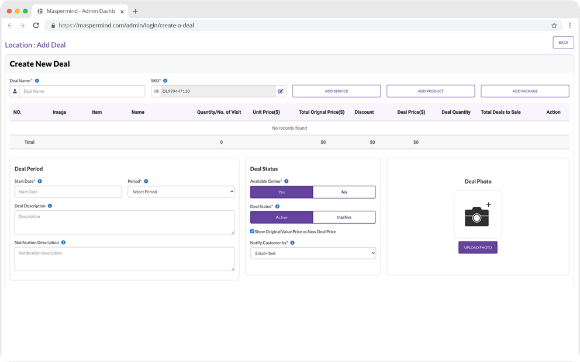Click the barcode icon beside SKU field
Screen dimensions: 580x362
pyautogui.click(x=156, y=91)
